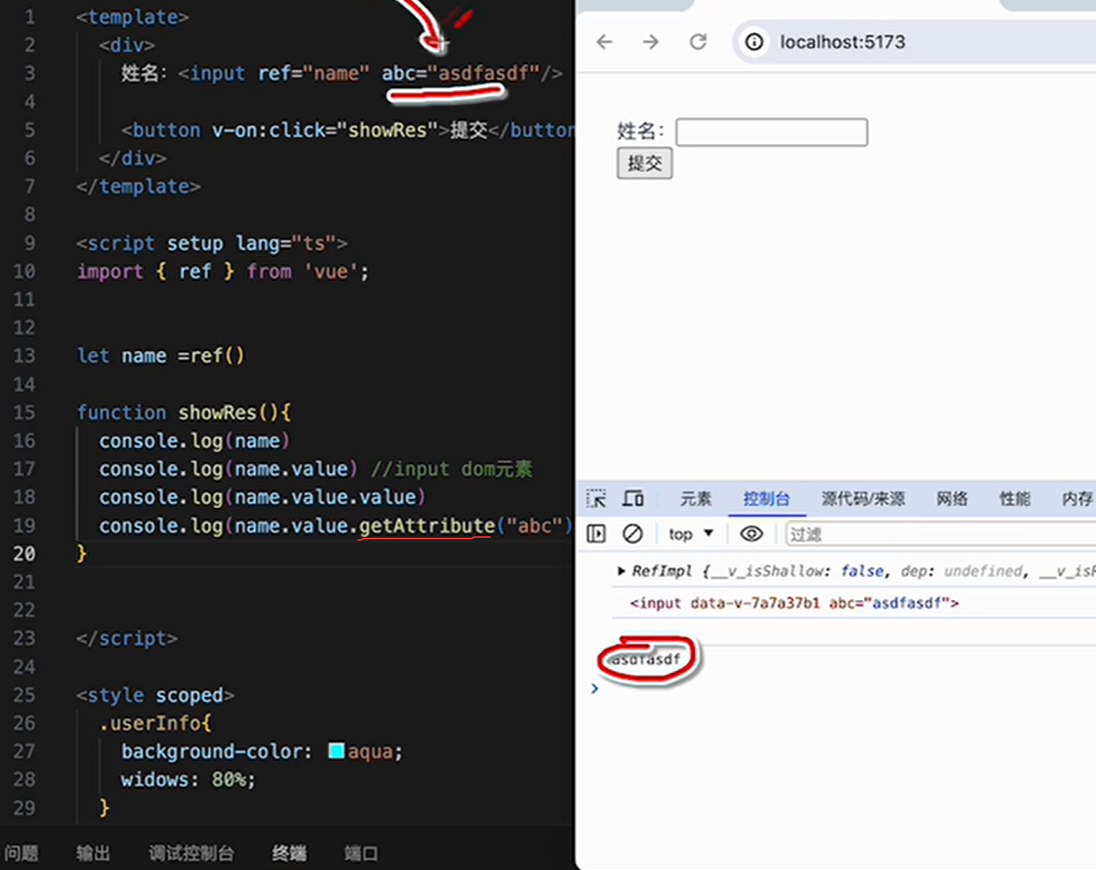Open the 输出 panel tab
This screenshot has width=1096, height=870.
93,853
